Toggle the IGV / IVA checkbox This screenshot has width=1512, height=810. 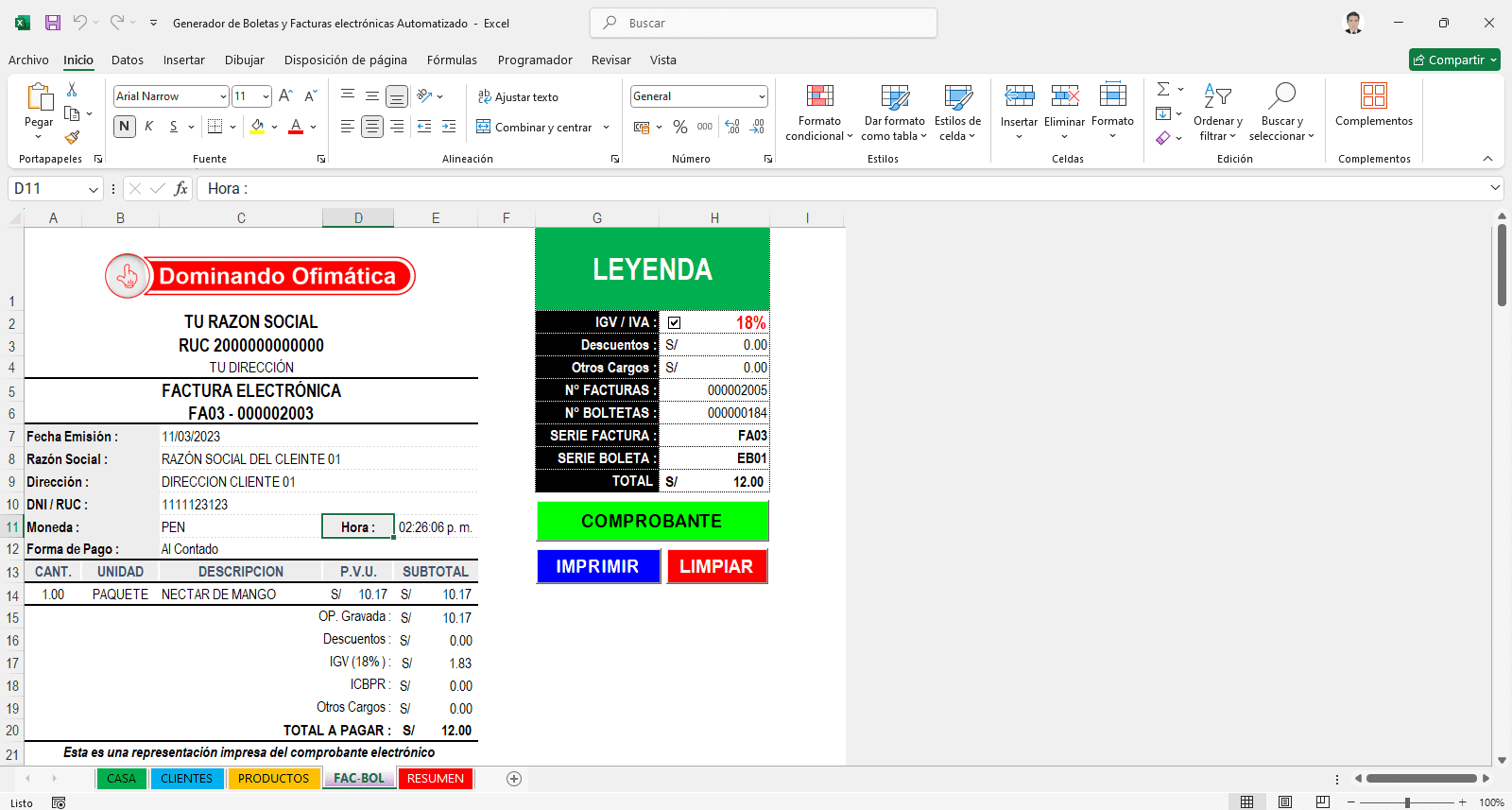(674, 323)
